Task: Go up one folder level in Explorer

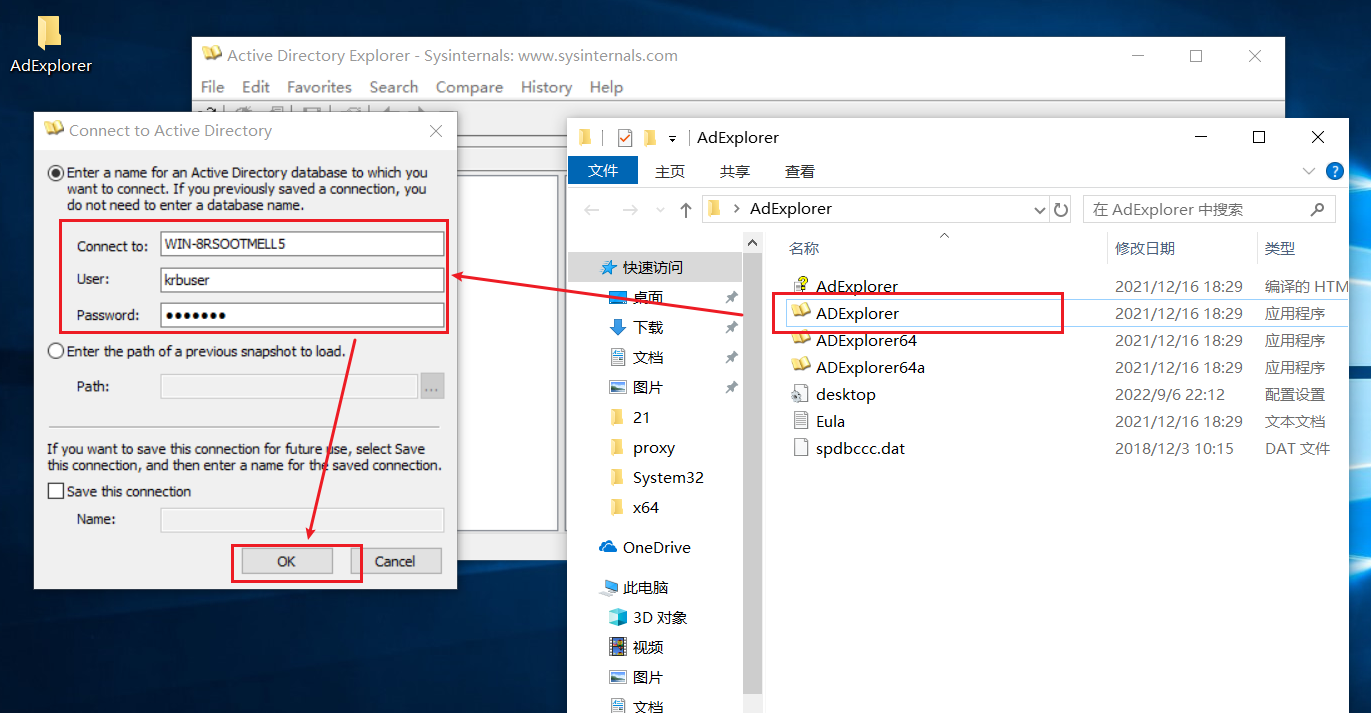Action: (685, 209)
